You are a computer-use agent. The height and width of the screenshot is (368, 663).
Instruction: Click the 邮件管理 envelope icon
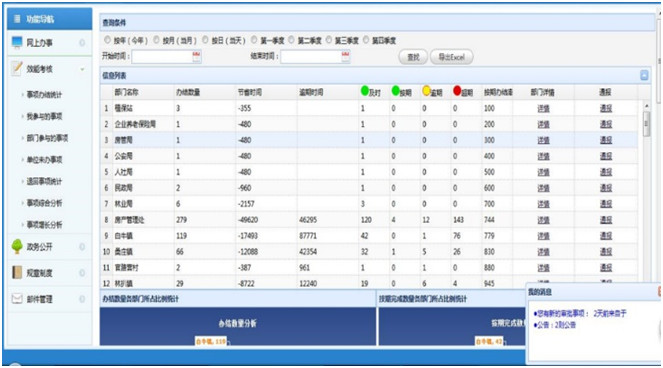click(x=17, y=299)
